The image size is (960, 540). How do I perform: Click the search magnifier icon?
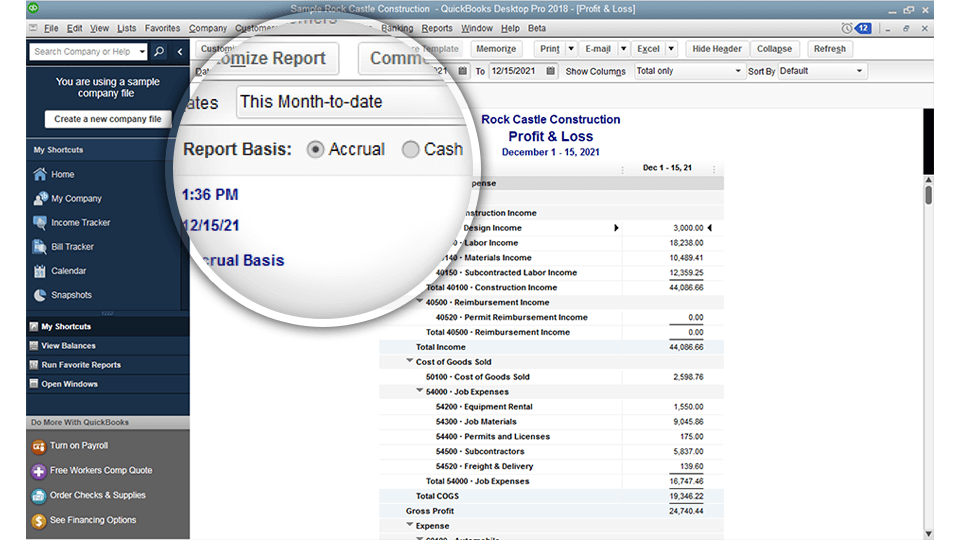click(159, 51)
